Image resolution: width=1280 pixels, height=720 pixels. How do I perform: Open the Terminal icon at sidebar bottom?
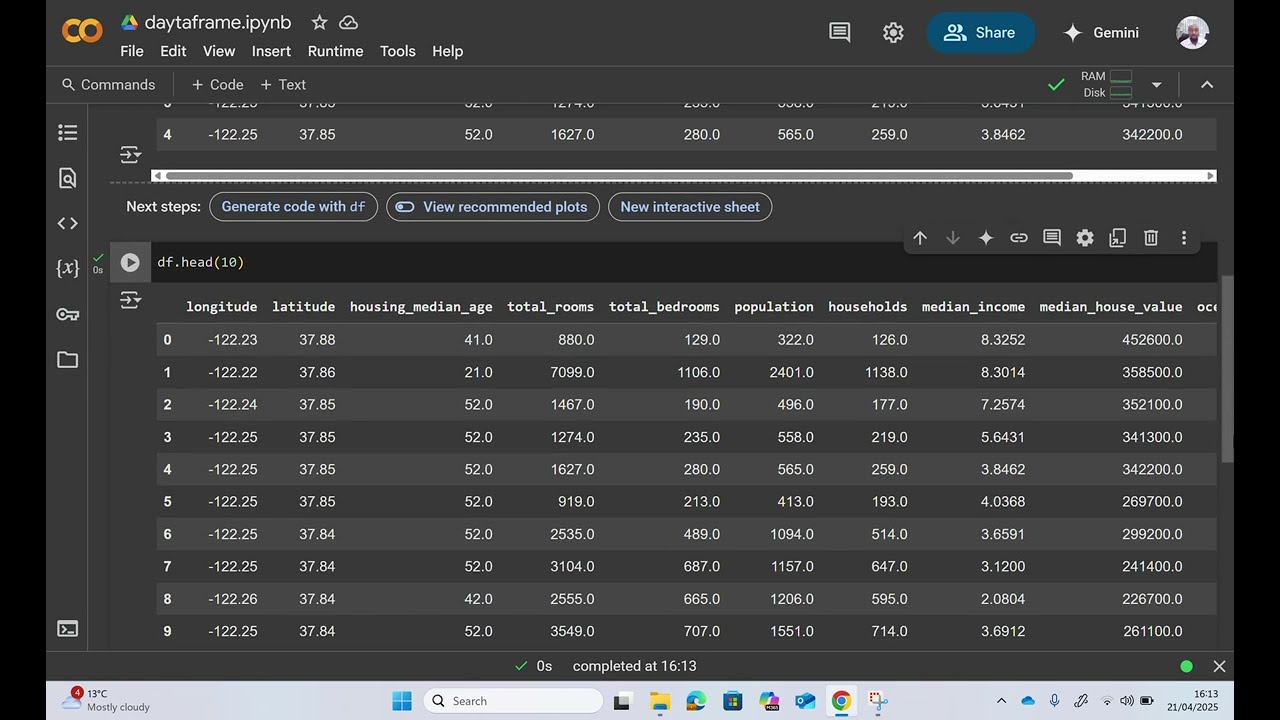pos(67,629)
